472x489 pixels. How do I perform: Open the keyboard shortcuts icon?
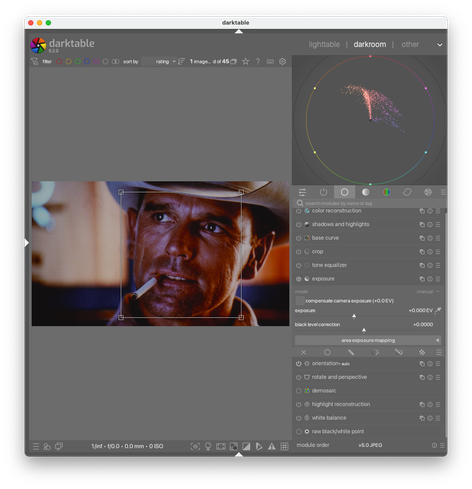(x=270, y=62)
